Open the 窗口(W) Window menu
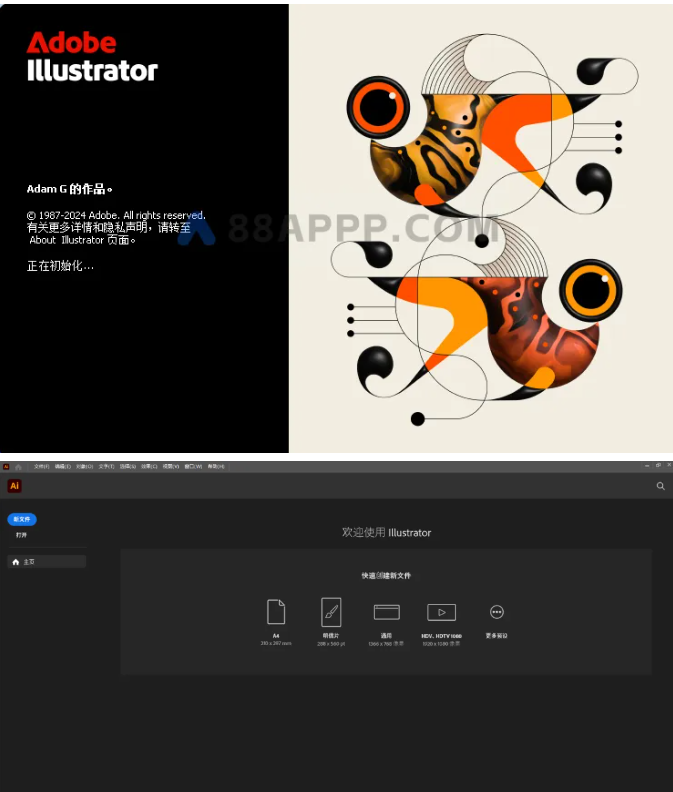The height and width of the screenshot is (792, 673). pos(193,467)
